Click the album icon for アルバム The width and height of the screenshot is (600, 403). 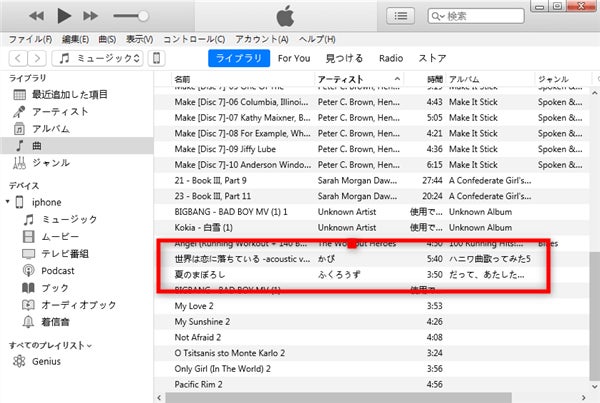point(19,129)
